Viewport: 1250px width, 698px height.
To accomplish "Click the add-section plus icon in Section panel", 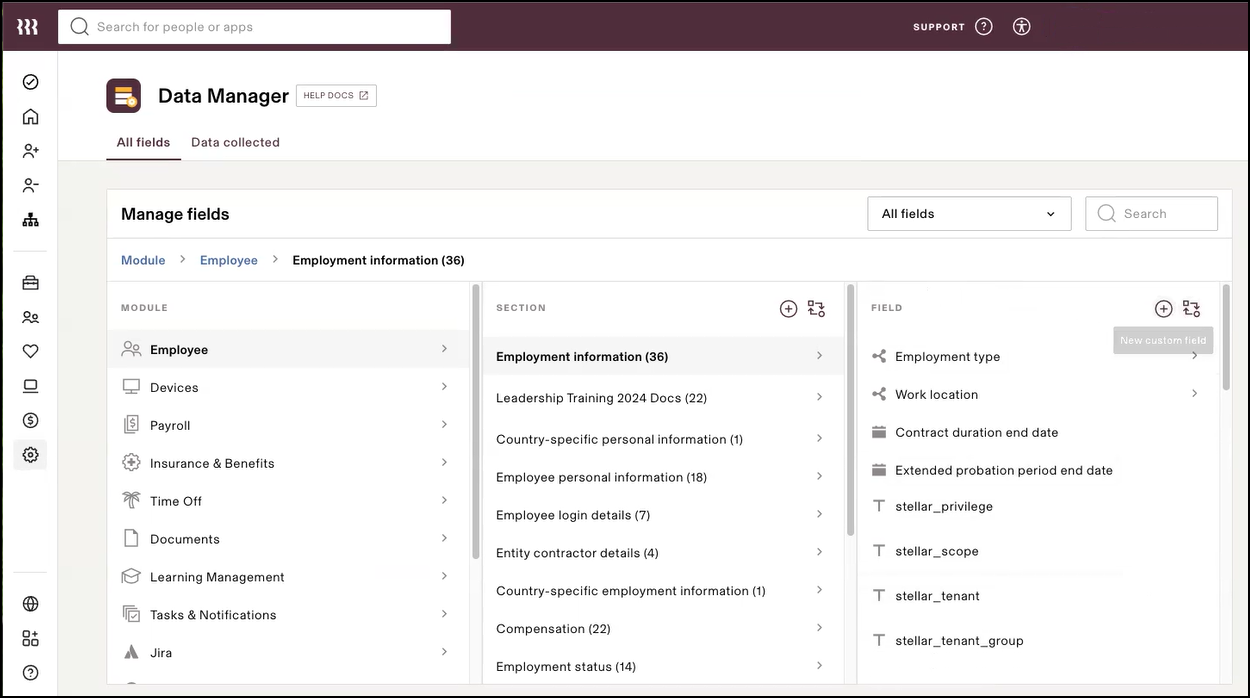I will coord(788,309).
